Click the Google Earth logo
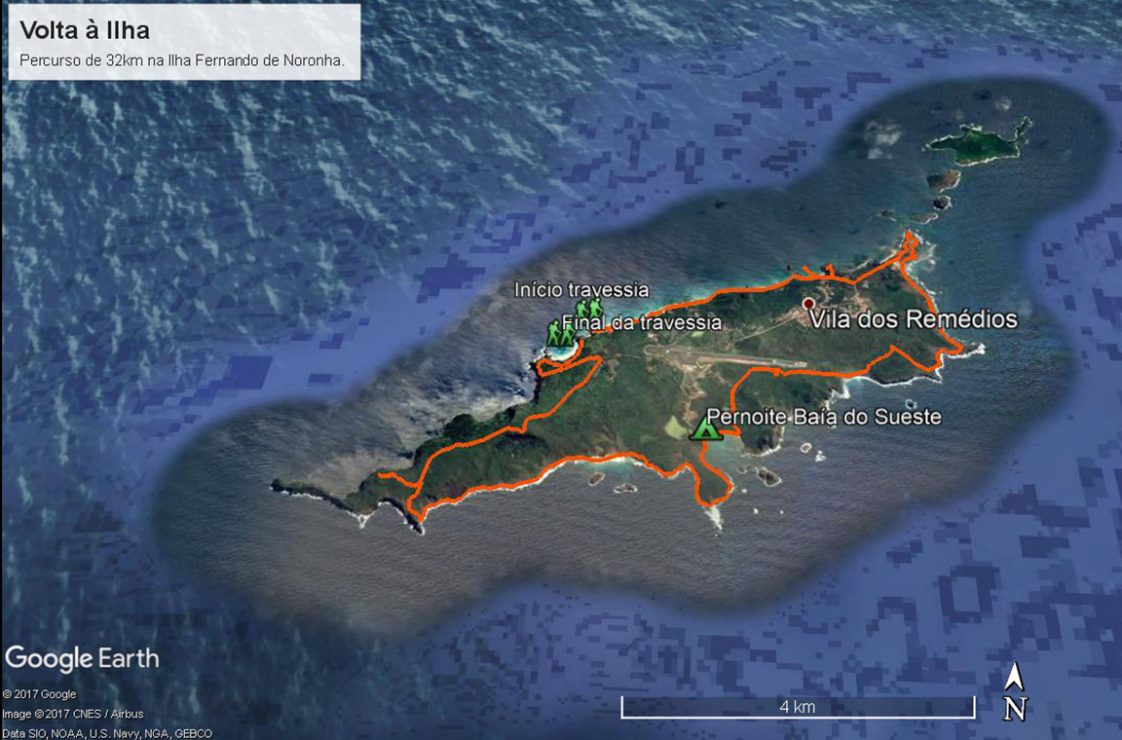The image size is (1122, 740). coord(82,659)
